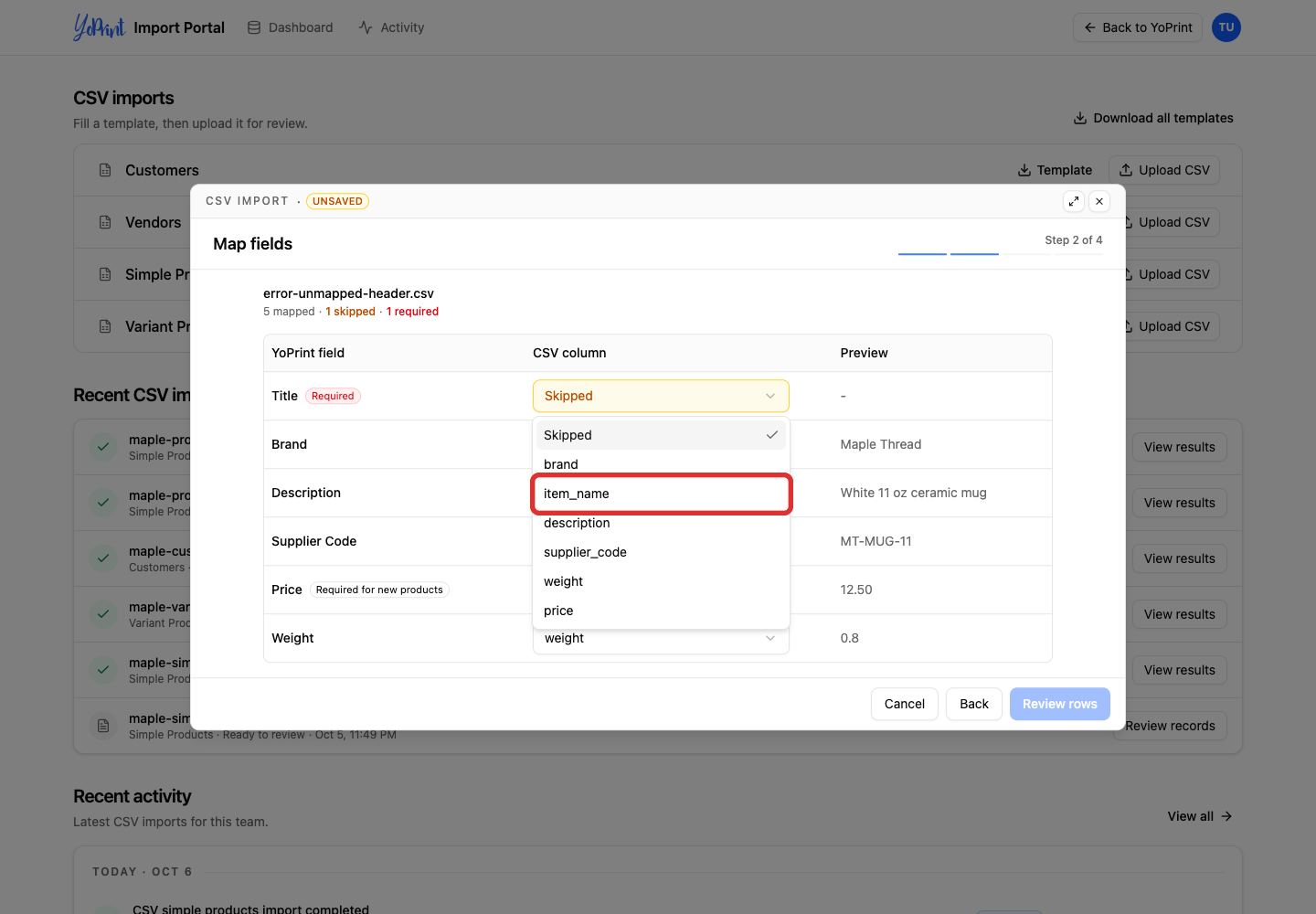Click the 'Required for new products' badge
This screenshot has width=1316, height=914.
(x=379, y=590)
